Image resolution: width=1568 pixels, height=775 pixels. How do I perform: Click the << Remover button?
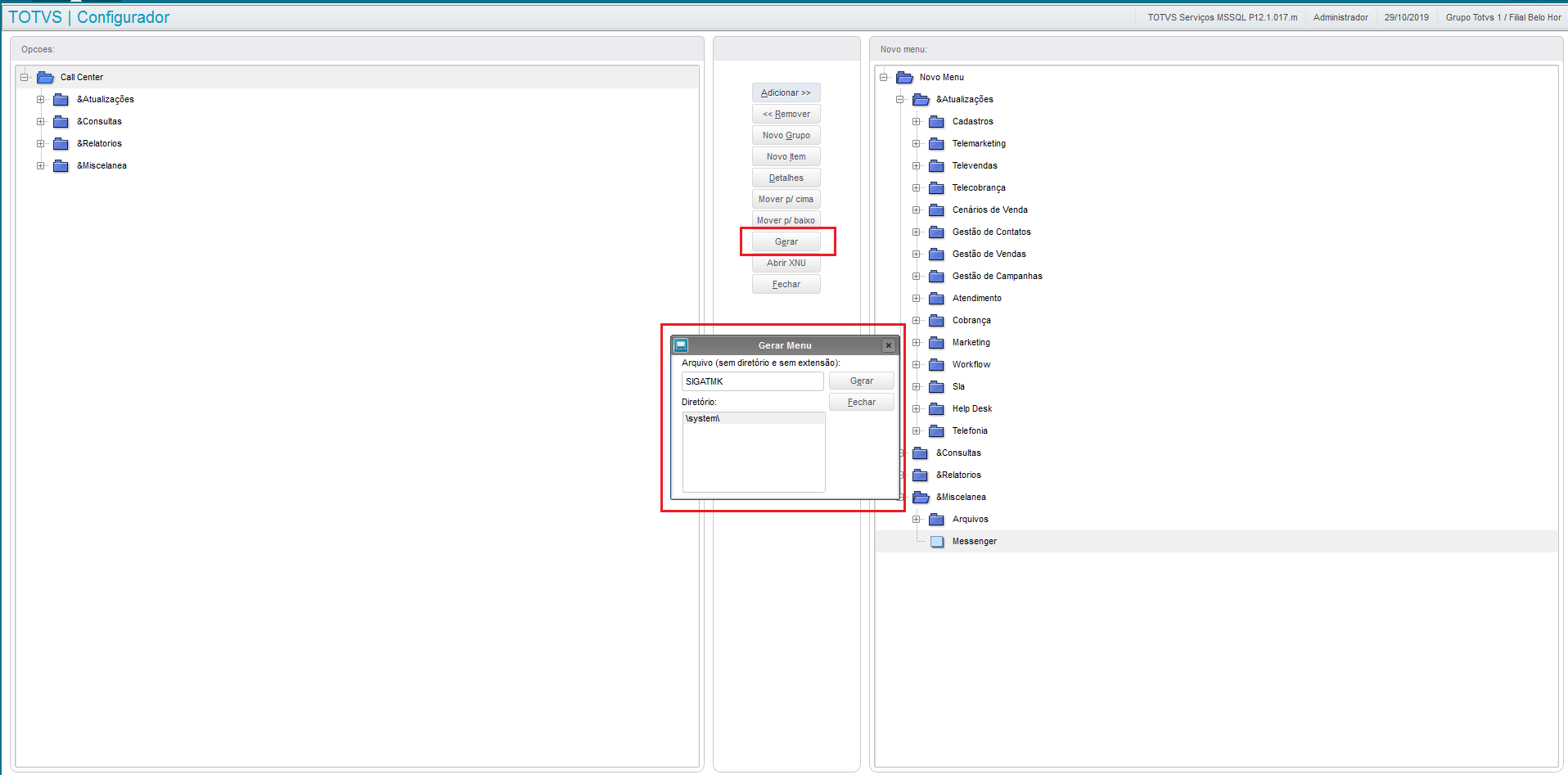(x=786, y=114)
